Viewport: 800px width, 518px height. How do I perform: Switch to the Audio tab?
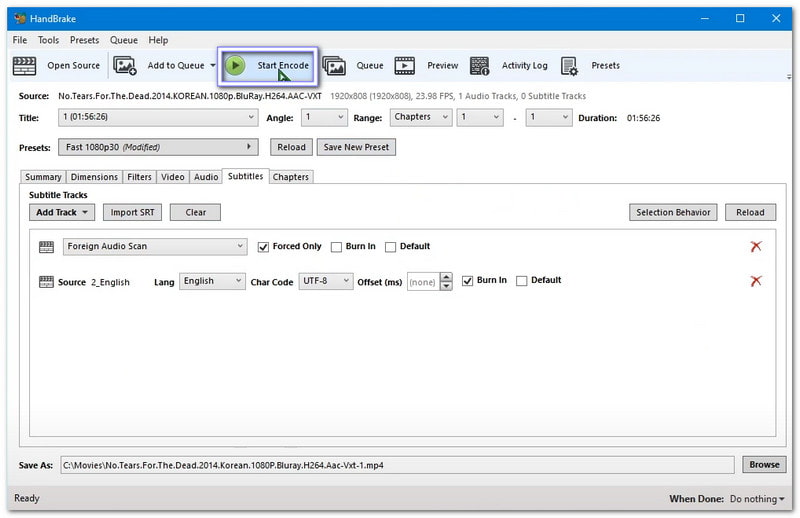[x=206, y=177]
